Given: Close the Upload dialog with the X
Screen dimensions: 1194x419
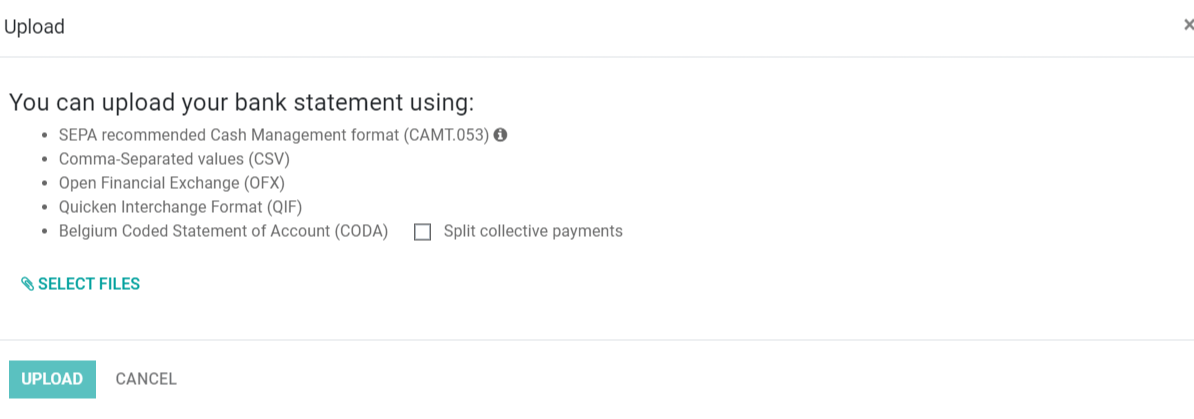Looking at the screenshot, I should [1188, 26].
